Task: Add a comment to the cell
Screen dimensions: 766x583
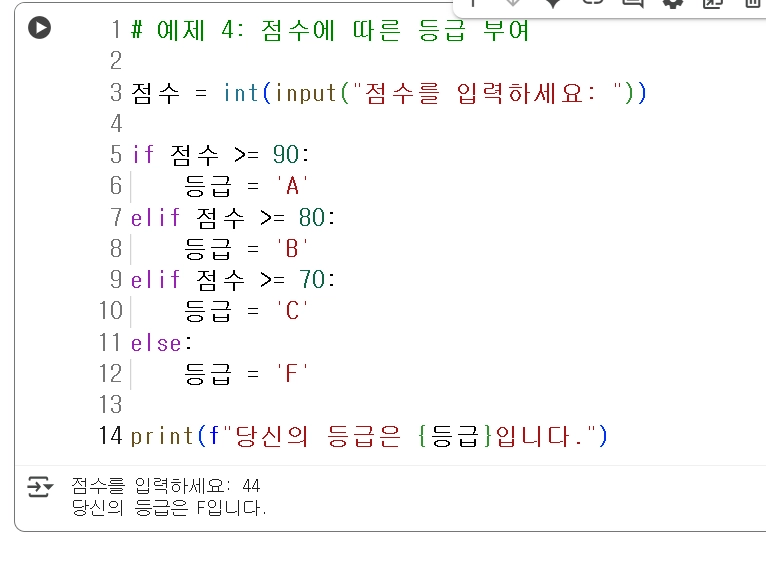Action: coord(633,2)
